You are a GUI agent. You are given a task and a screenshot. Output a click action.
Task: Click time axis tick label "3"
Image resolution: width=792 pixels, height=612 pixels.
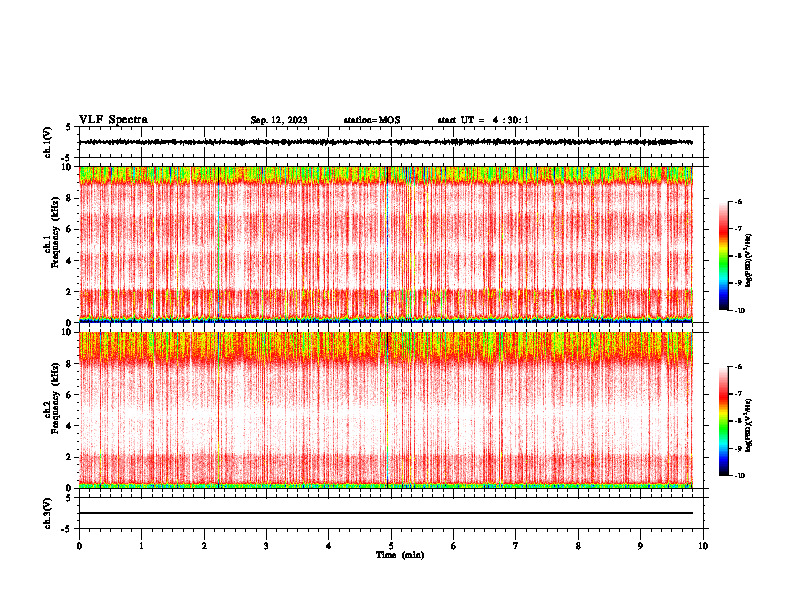click(266, 546)
